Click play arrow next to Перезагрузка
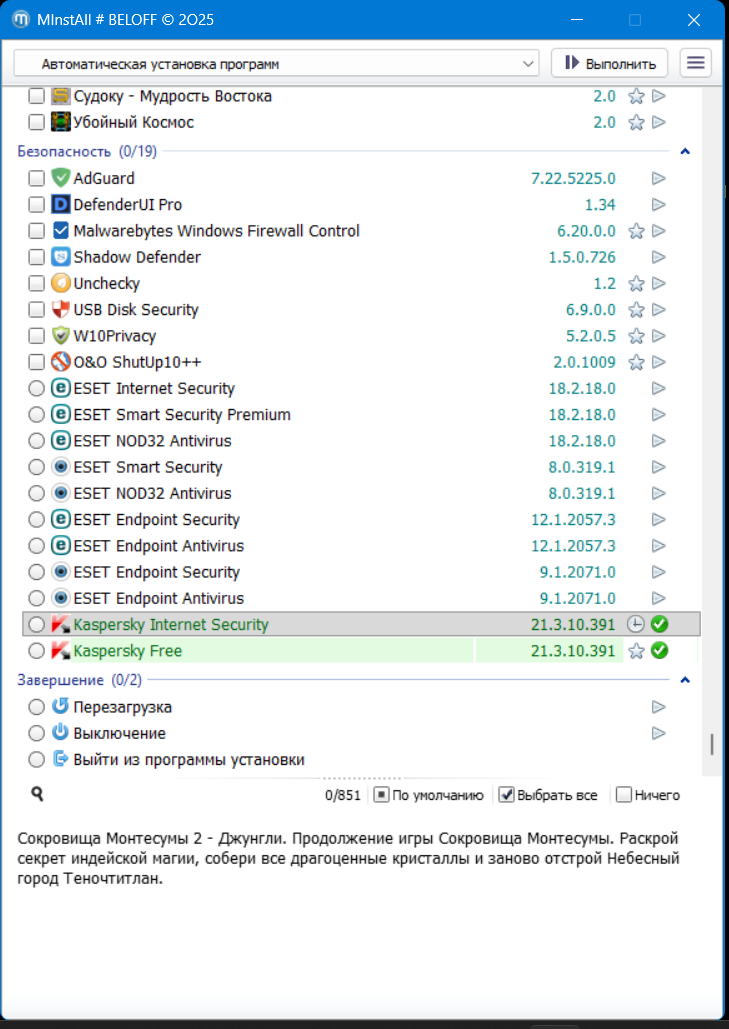Image resolution: width=729 pixels, height=1029 pixels. [659, 707]
